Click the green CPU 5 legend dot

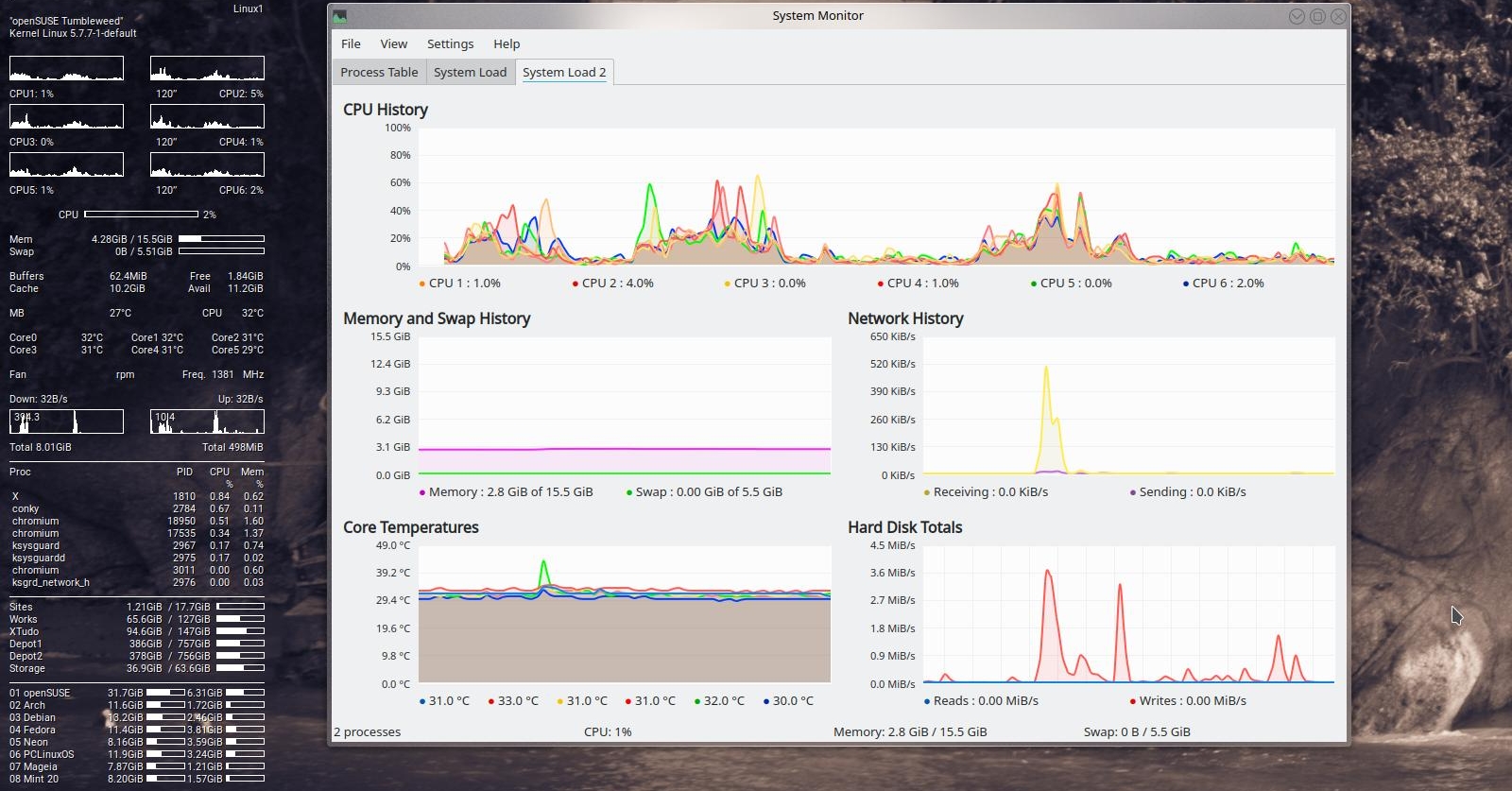tap(1034, 284)
